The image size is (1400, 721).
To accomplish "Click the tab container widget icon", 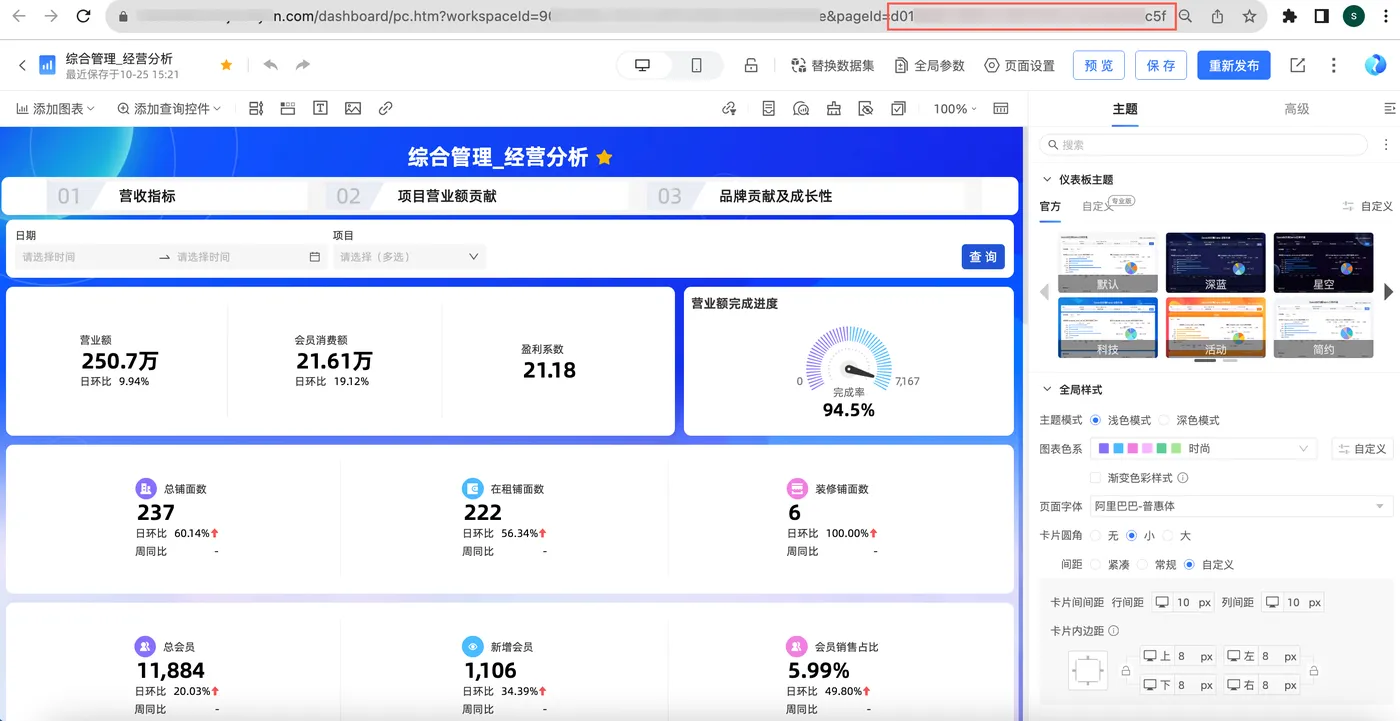I will click(288, 109).
